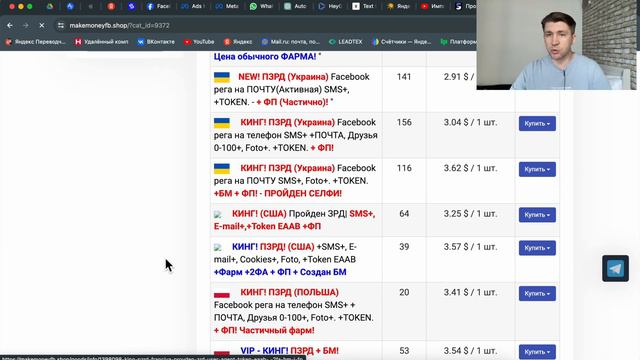
Task: Open listing with 'ПРОЙДЕН СЕЛФИ'
Action: pyautogui.click(x=295, y=181)
